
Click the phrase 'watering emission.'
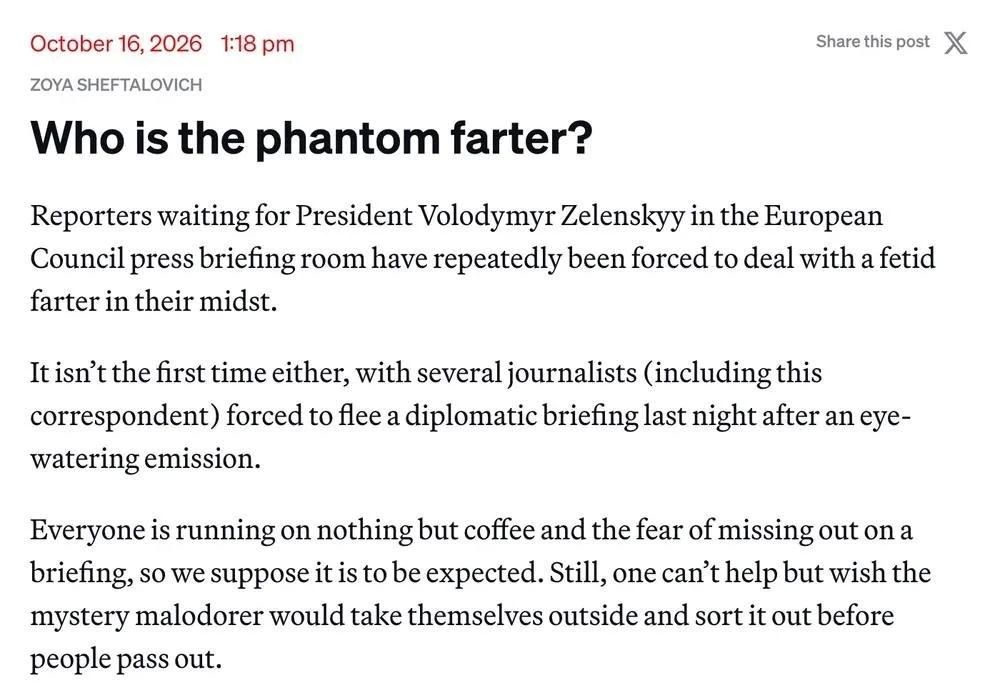145,458
